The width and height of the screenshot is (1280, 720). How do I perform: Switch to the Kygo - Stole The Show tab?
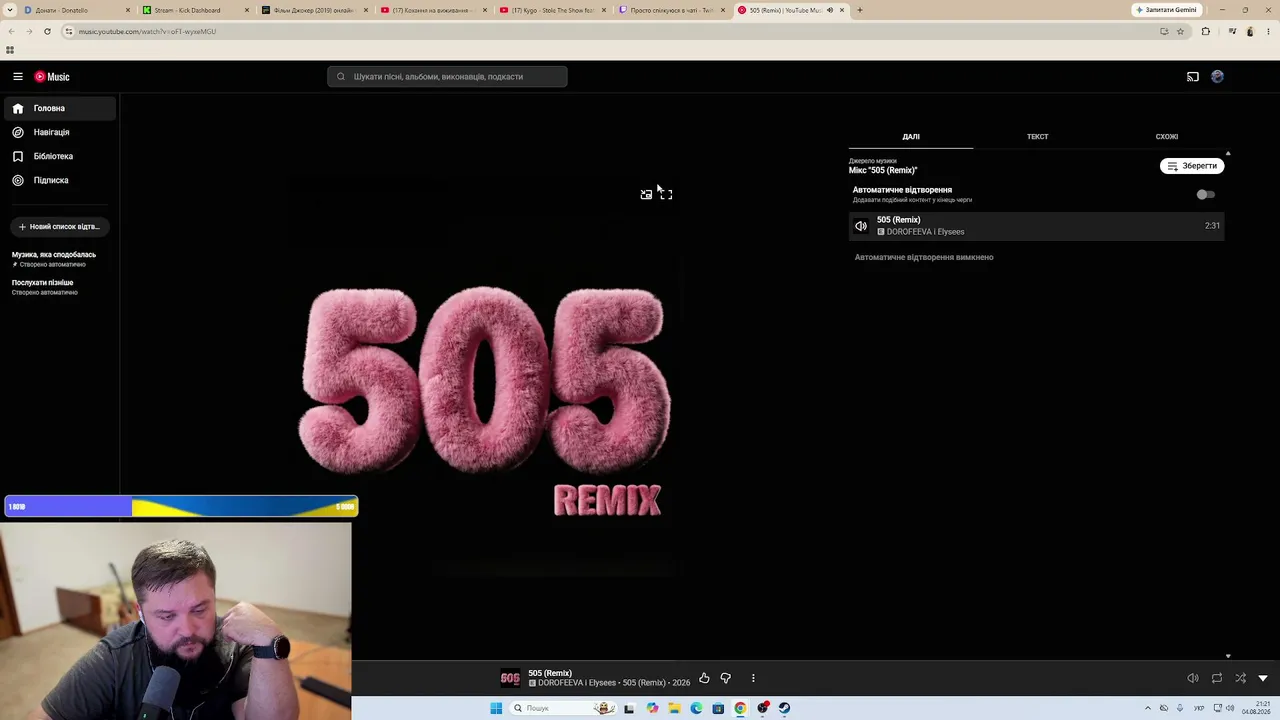click(552, 10)
